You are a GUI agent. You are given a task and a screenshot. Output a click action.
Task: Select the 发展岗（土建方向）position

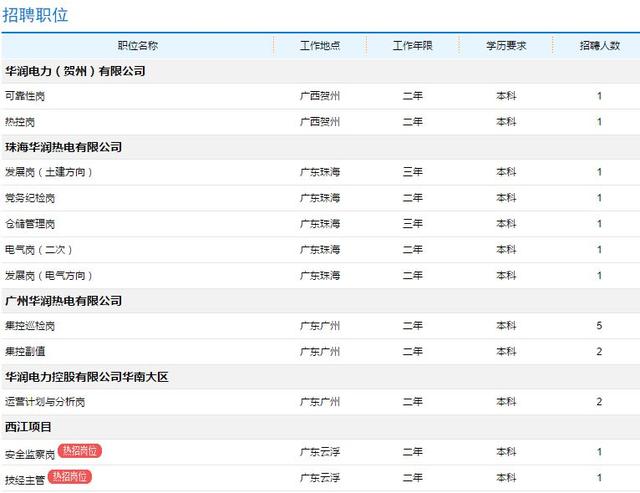(x=49, y=172)
